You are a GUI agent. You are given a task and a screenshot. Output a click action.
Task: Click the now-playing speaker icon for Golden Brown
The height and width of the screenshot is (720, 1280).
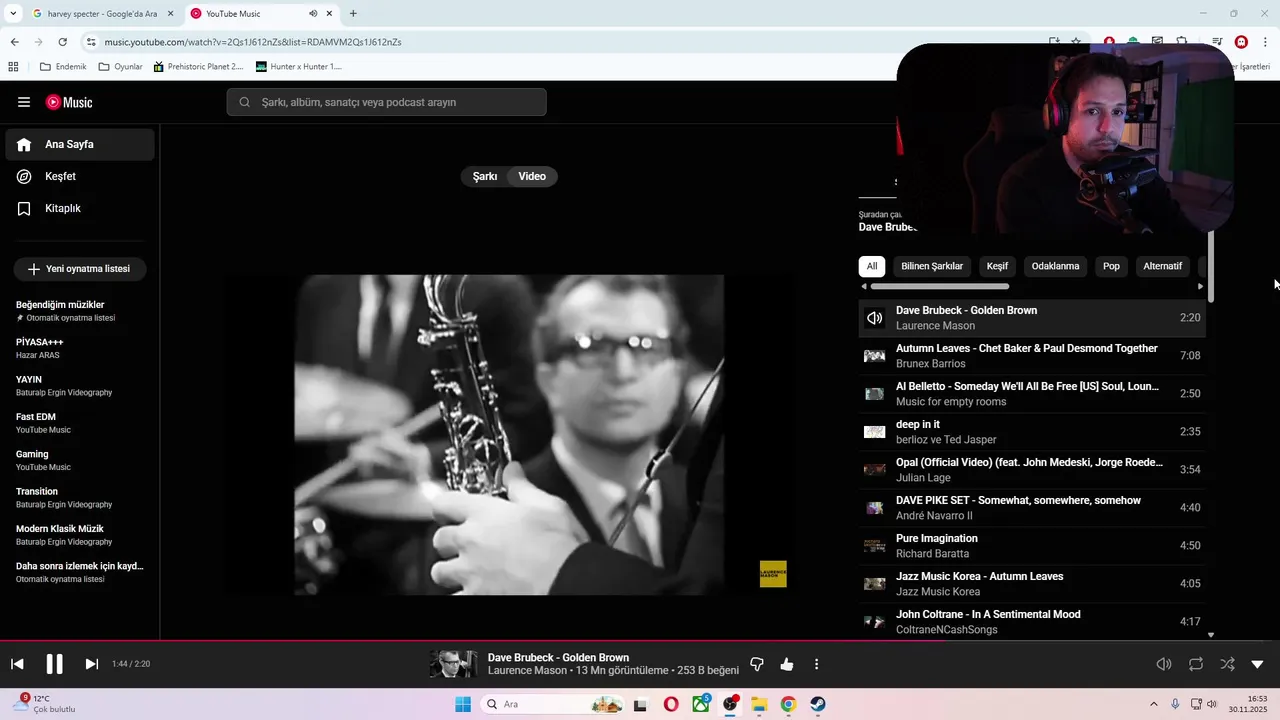coord(874,318)
